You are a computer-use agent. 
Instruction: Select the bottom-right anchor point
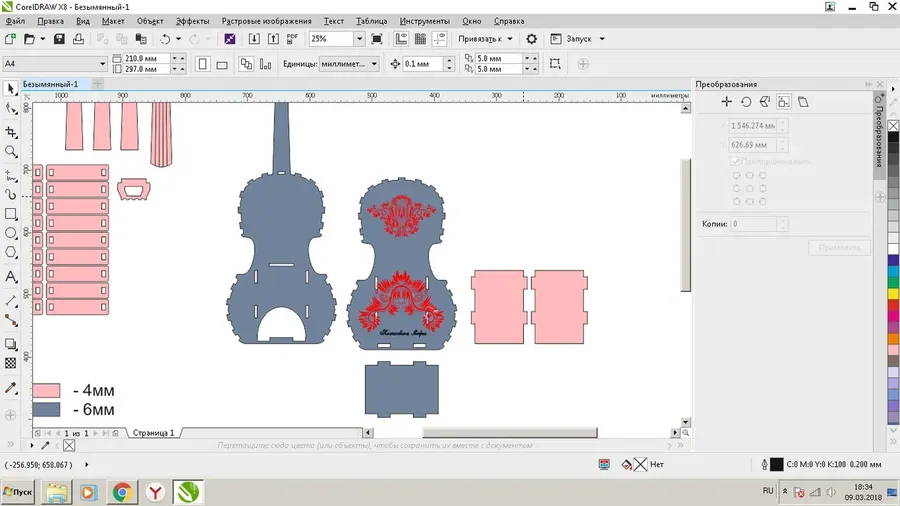pos(763,201)
